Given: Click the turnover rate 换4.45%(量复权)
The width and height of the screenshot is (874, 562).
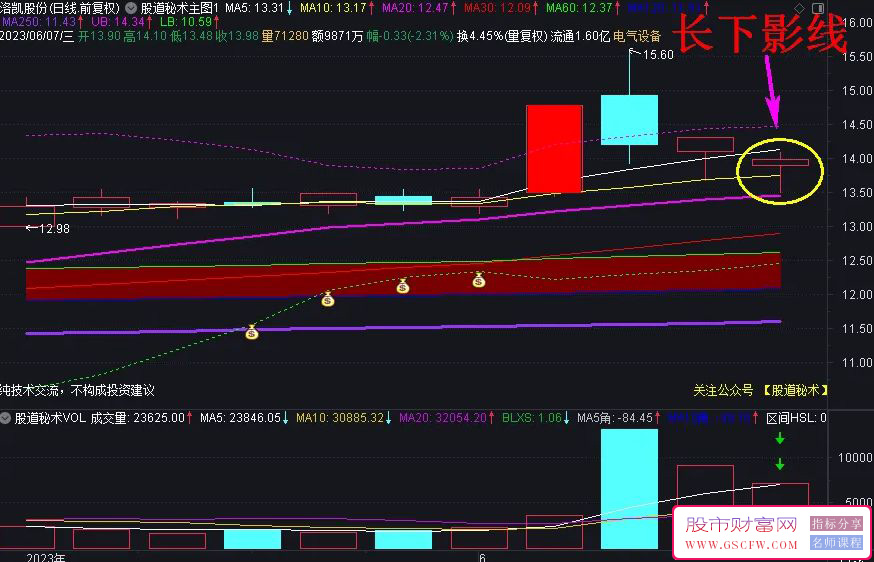Looking at the screenshot, I should click(502, 37).
